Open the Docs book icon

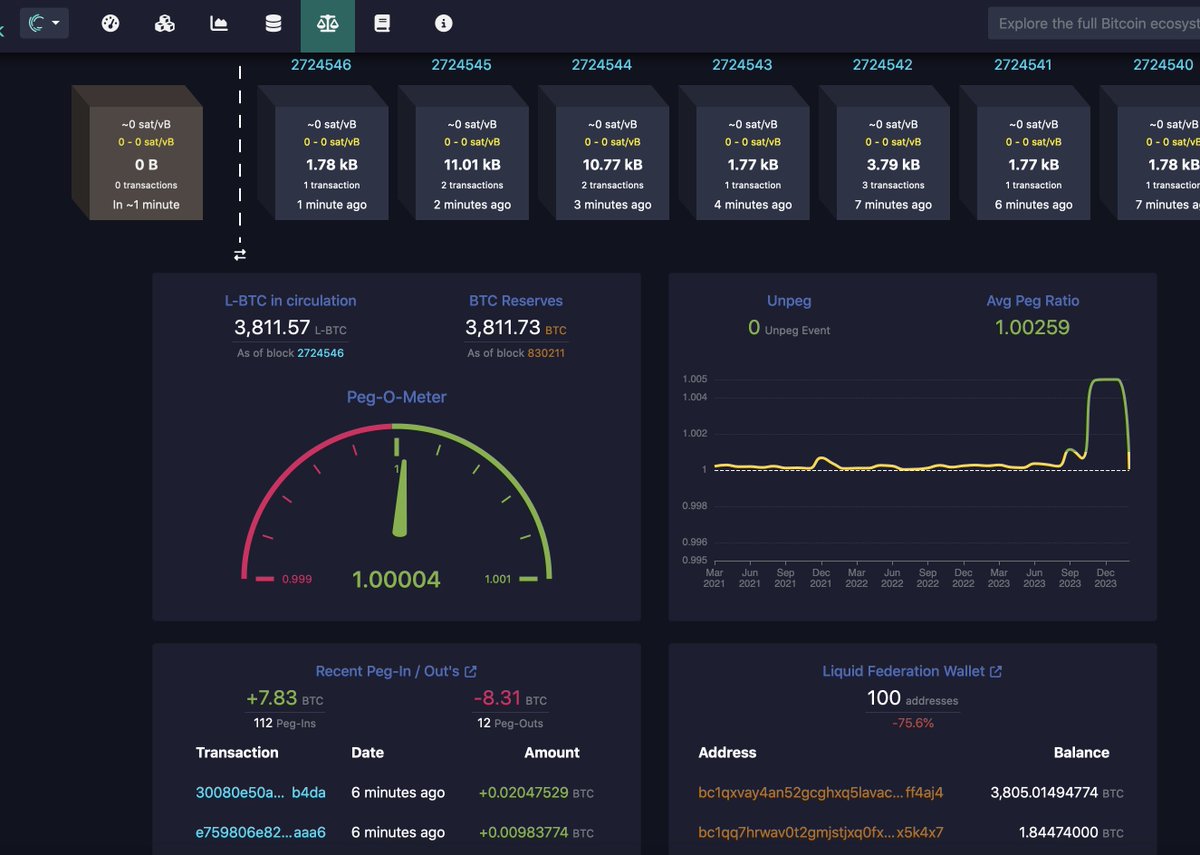click(x=381, y=23)
